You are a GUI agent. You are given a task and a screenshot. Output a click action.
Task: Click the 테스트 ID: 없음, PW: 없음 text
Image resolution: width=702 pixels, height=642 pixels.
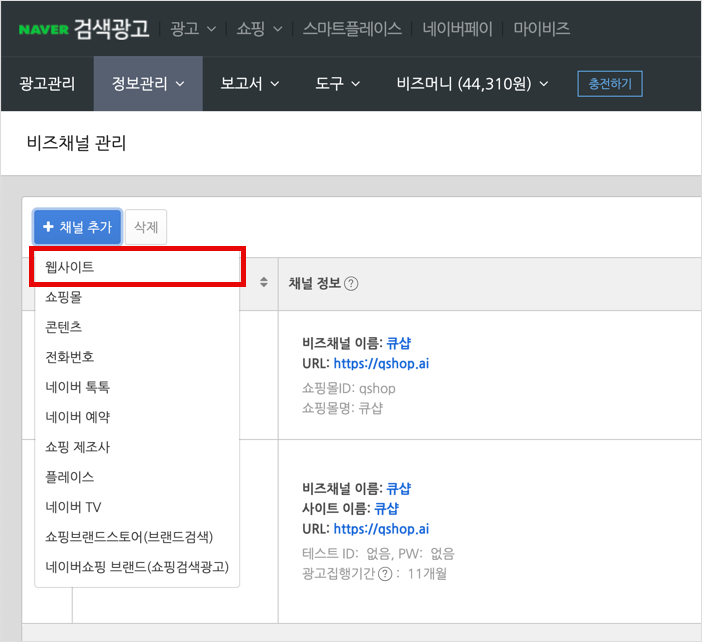(378, 554)
